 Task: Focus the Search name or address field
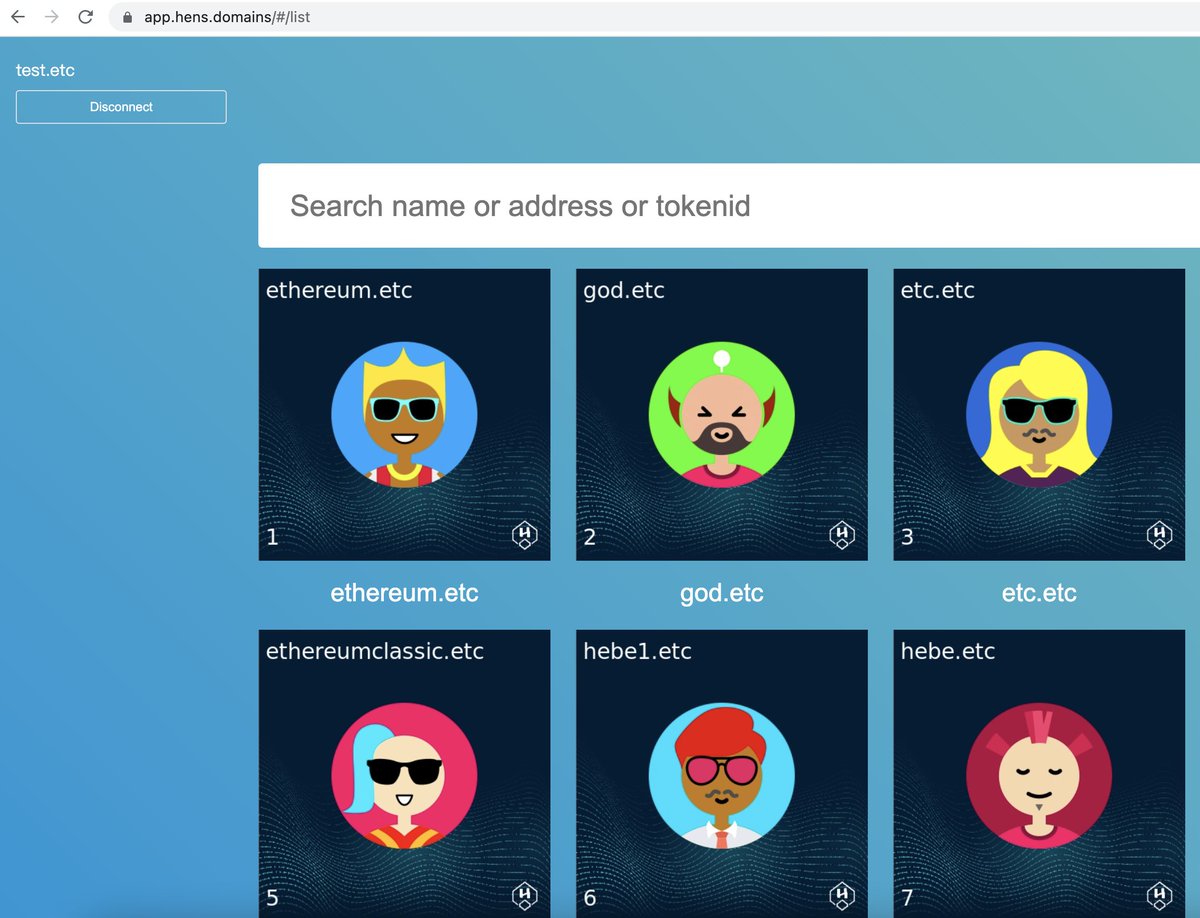point(729,206)
